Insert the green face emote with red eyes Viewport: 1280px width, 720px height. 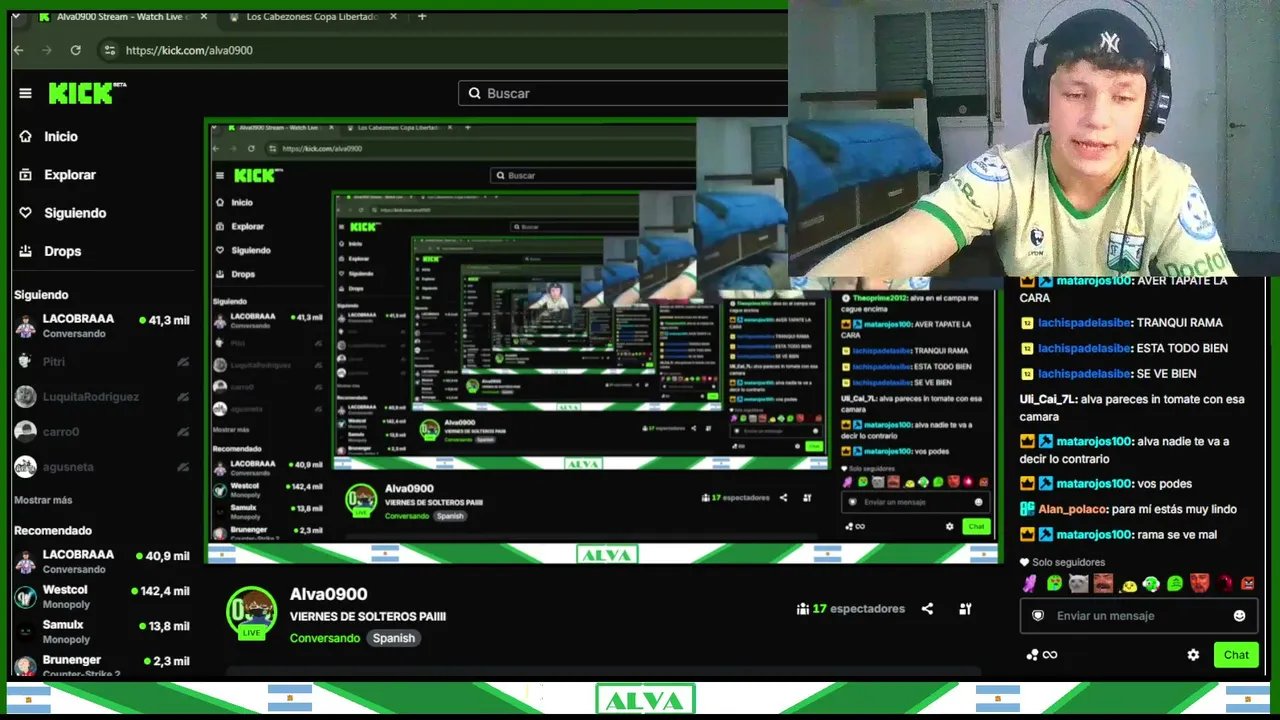(1054, 583)
